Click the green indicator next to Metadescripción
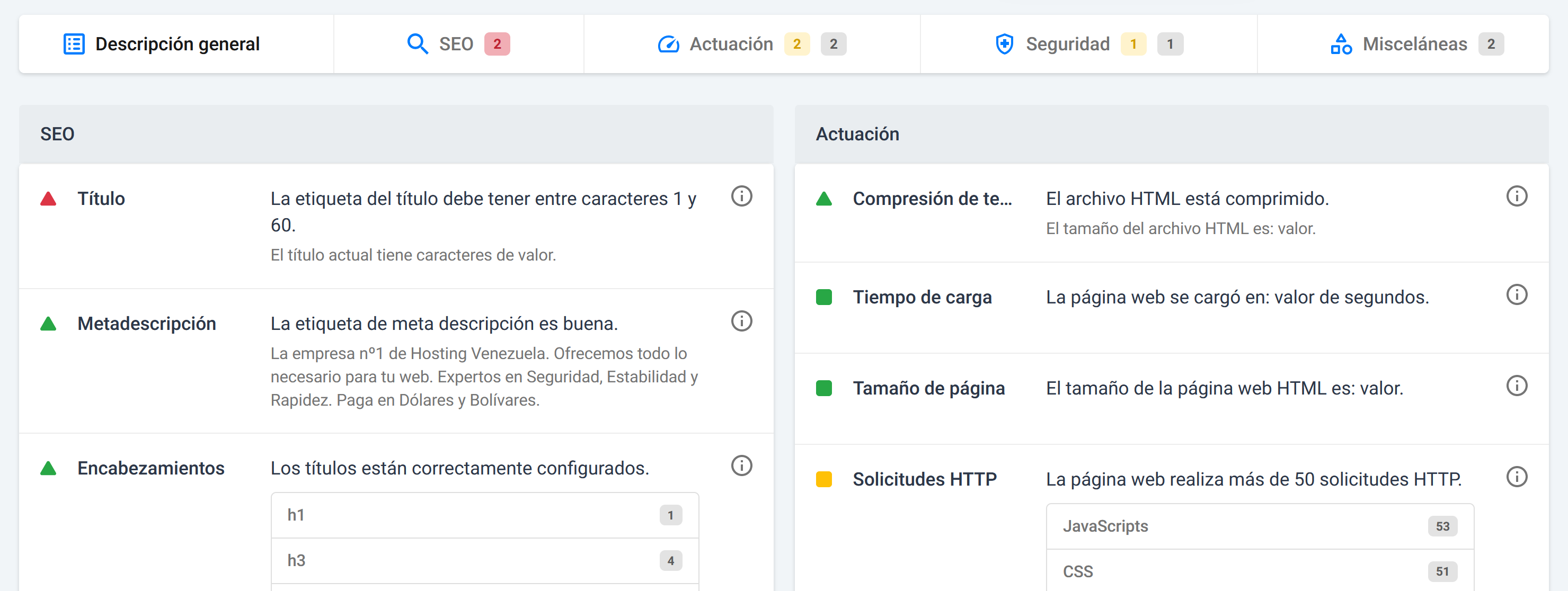1568x591 pixels. 49,323
